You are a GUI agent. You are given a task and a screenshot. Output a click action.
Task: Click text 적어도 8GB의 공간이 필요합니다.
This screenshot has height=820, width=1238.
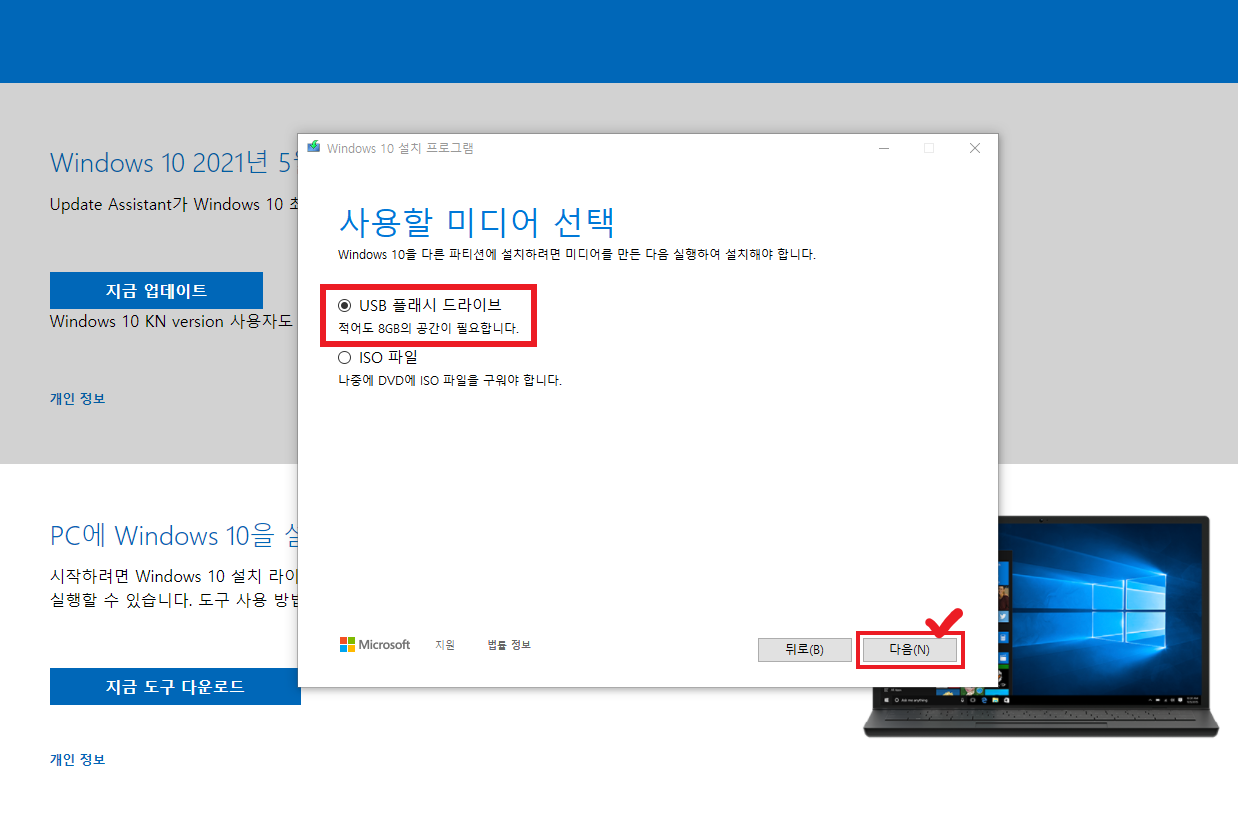429,329
